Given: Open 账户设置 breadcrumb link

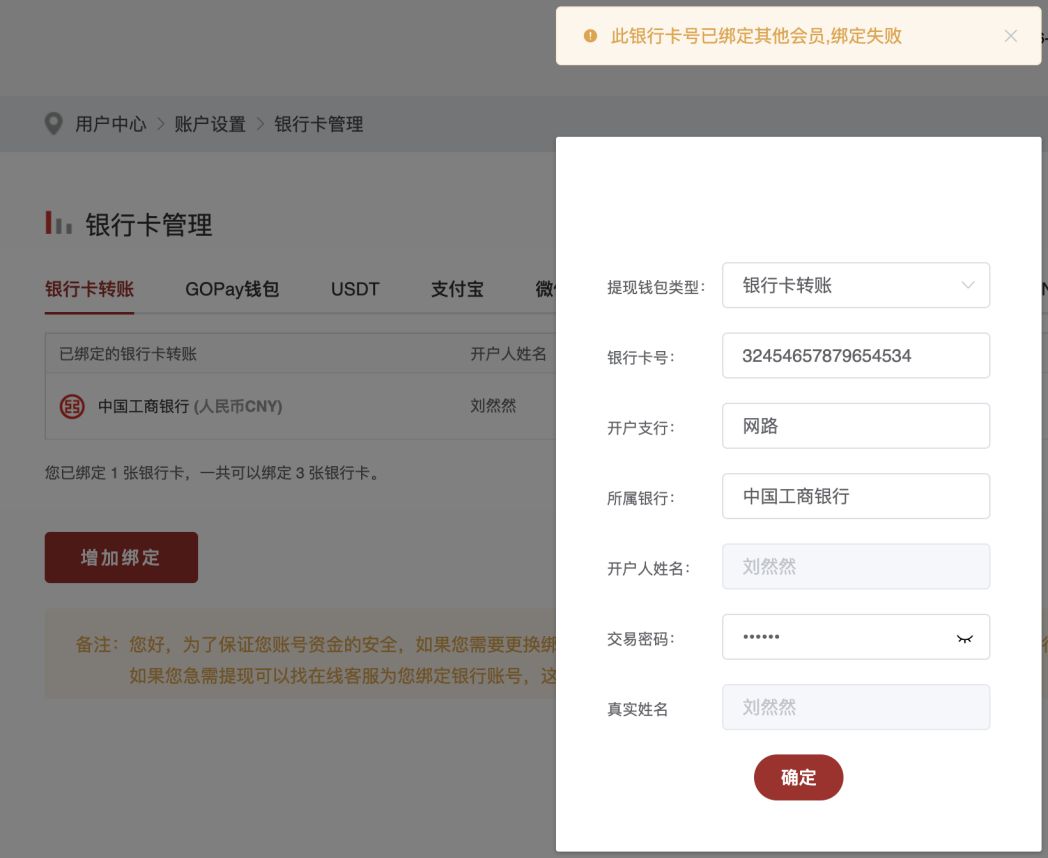Looking at the screenshot, I should pyautogui.click(x=210, y=124).
